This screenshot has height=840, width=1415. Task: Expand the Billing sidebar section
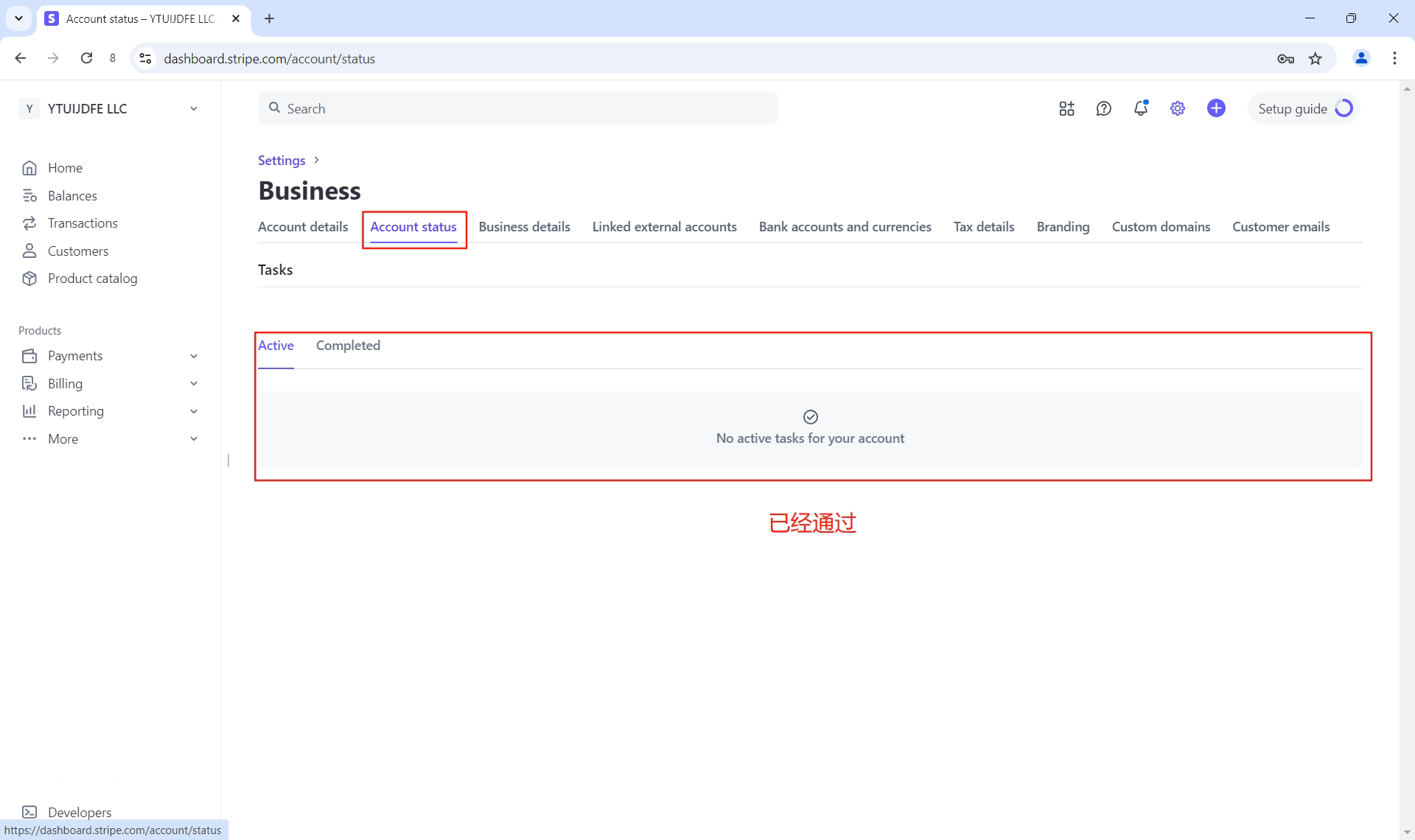click(65, 383)
